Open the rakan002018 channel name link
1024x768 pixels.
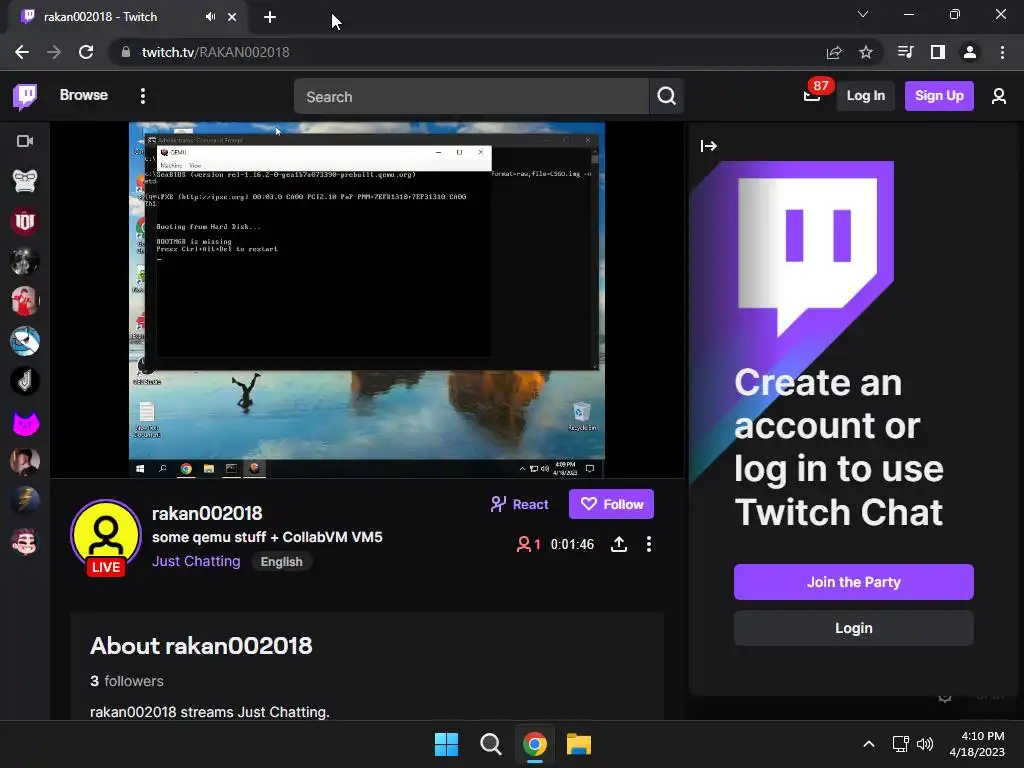tap(207, 513)
